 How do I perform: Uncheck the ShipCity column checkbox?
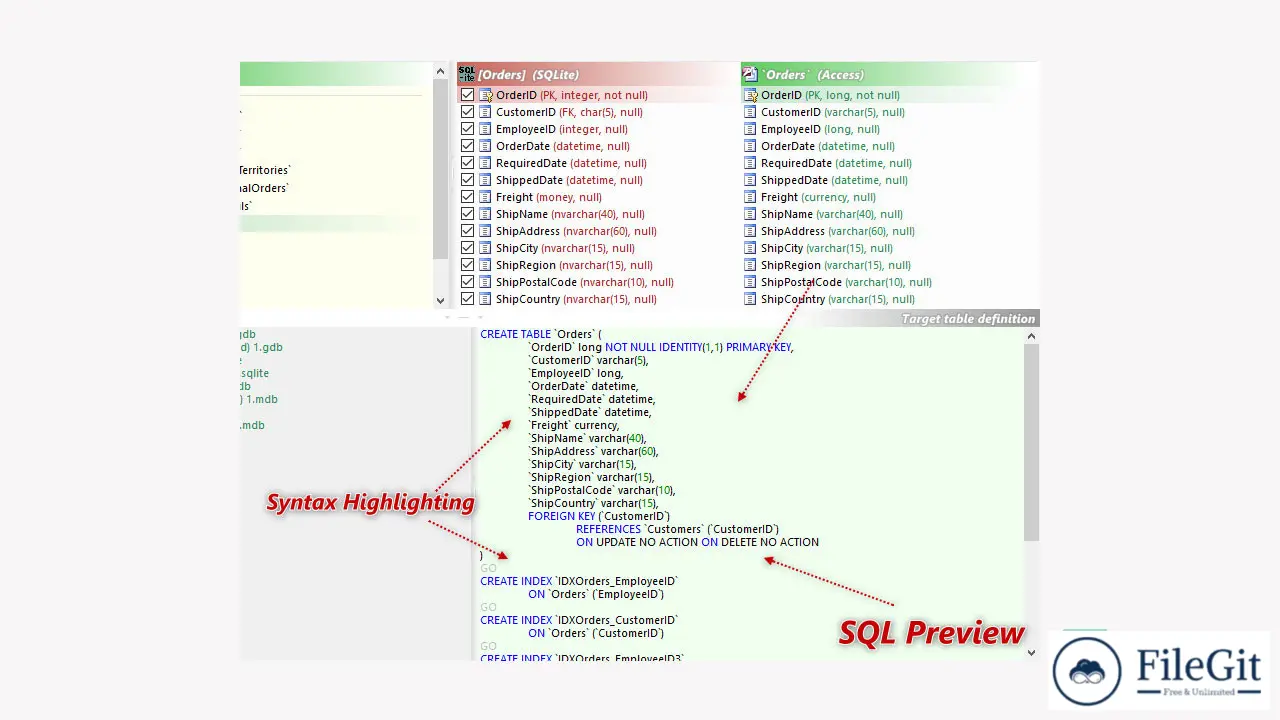(467, 248)
